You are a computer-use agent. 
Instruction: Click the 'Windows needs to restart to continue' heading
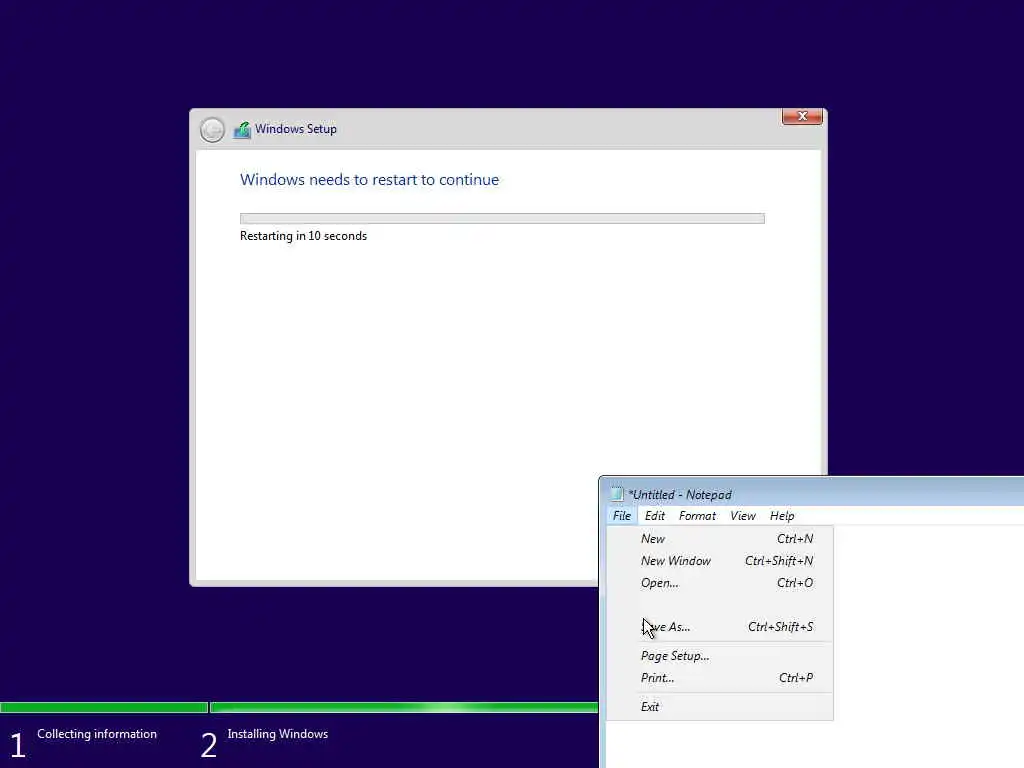369,180
